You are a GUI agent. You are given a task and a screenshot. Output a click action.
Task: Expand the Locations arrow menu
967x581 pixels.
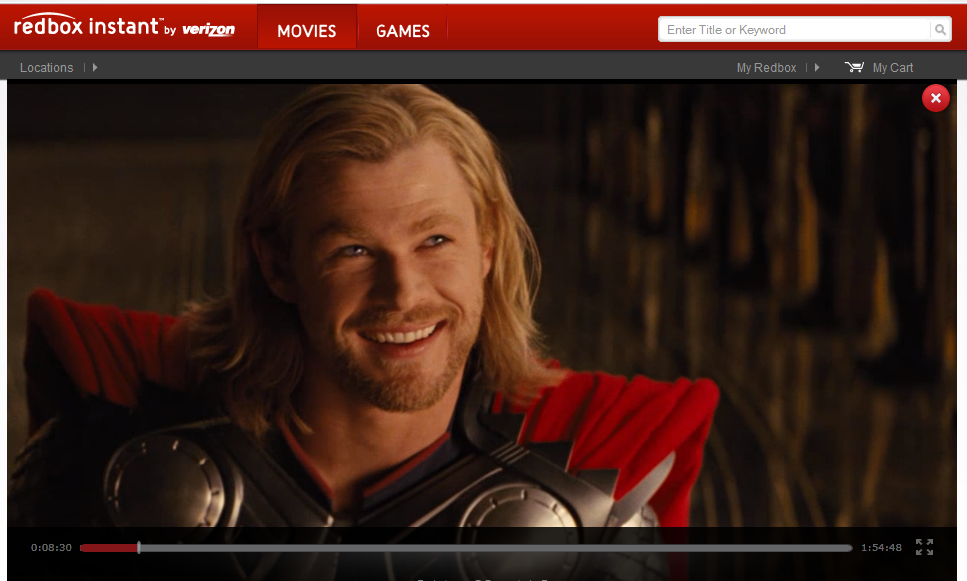[94, 67]
